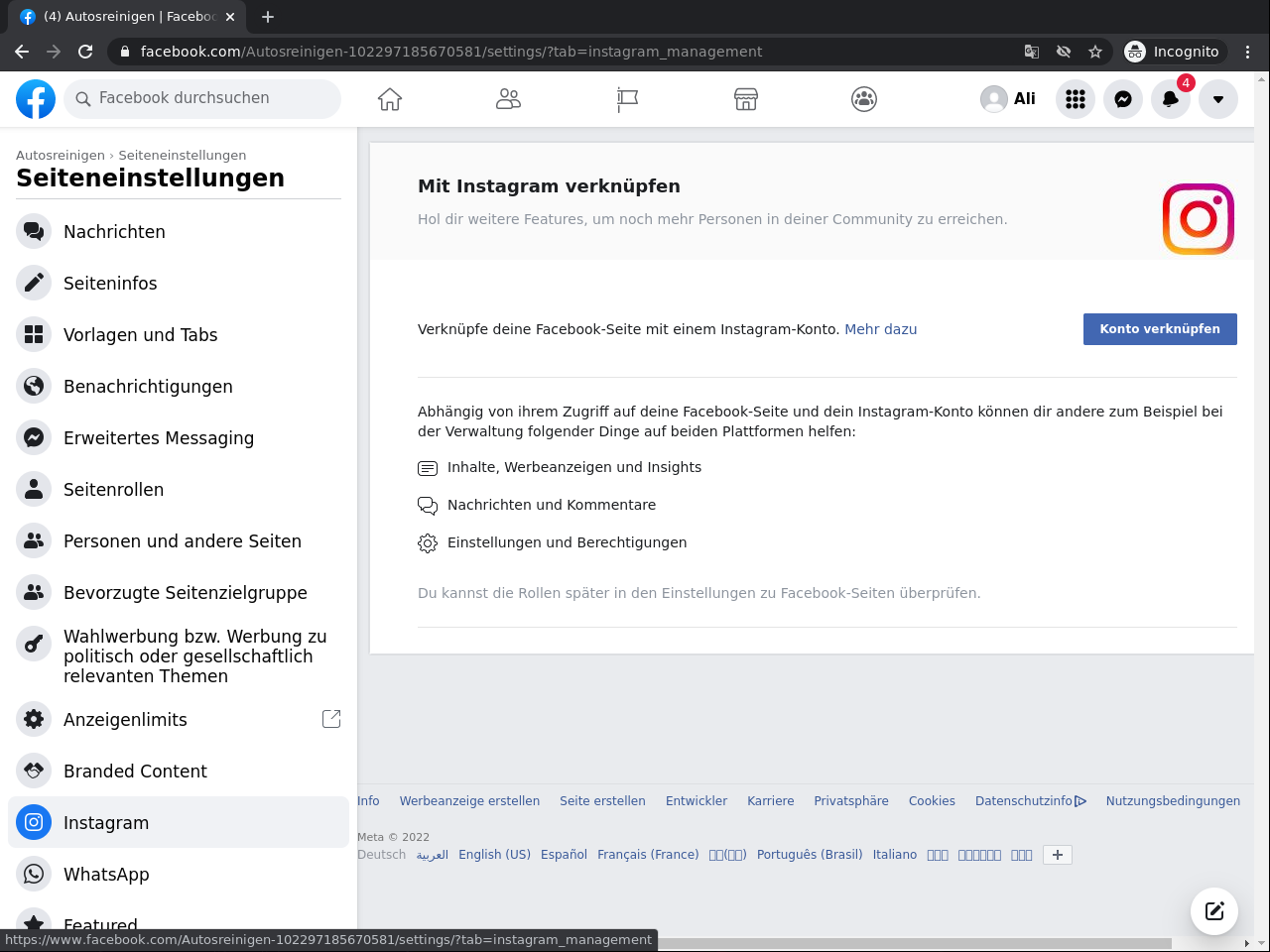Image resolution: width=1270 pixels, height=952 pixels.
Task: Open the new message compose icon
Action: click(1214, 911)
